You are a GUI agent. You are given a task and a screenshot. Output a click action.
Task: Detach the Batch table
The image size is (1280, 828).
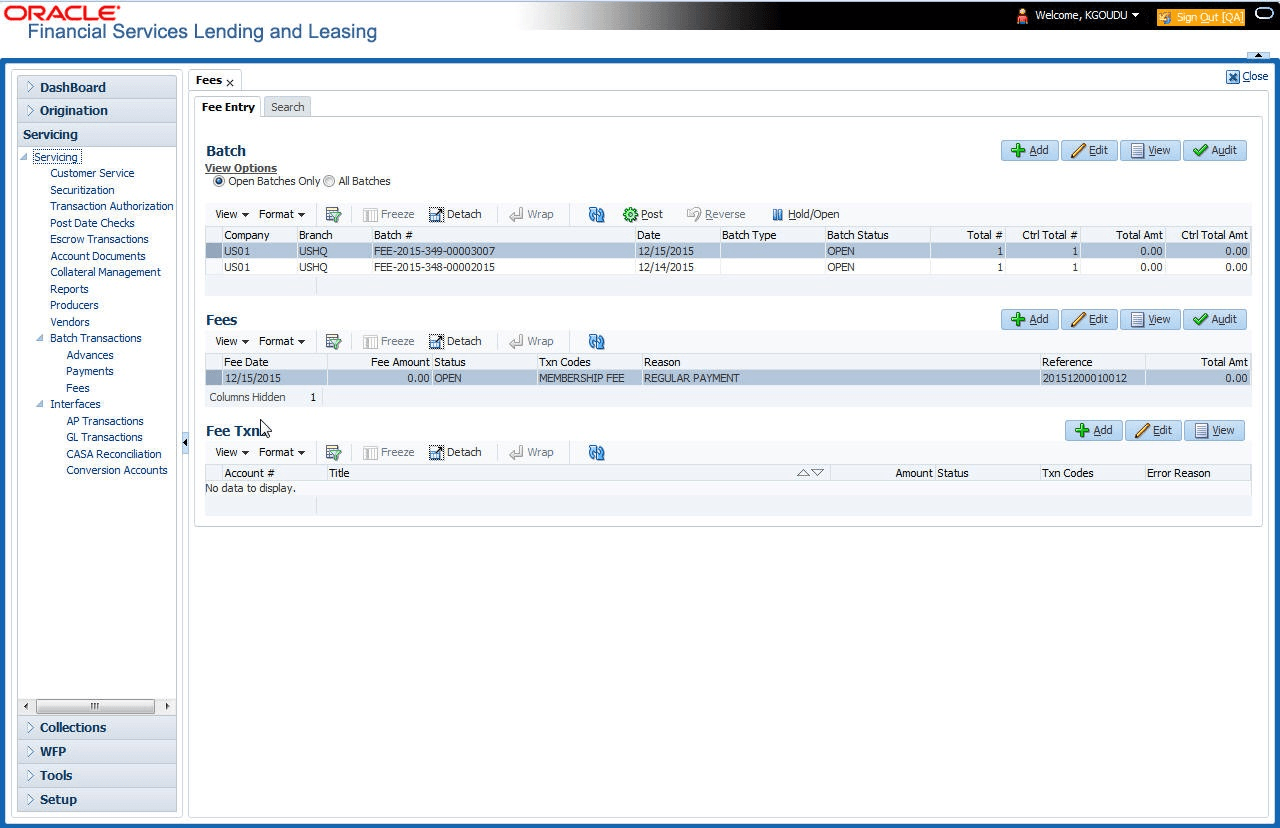click(456, 214)
